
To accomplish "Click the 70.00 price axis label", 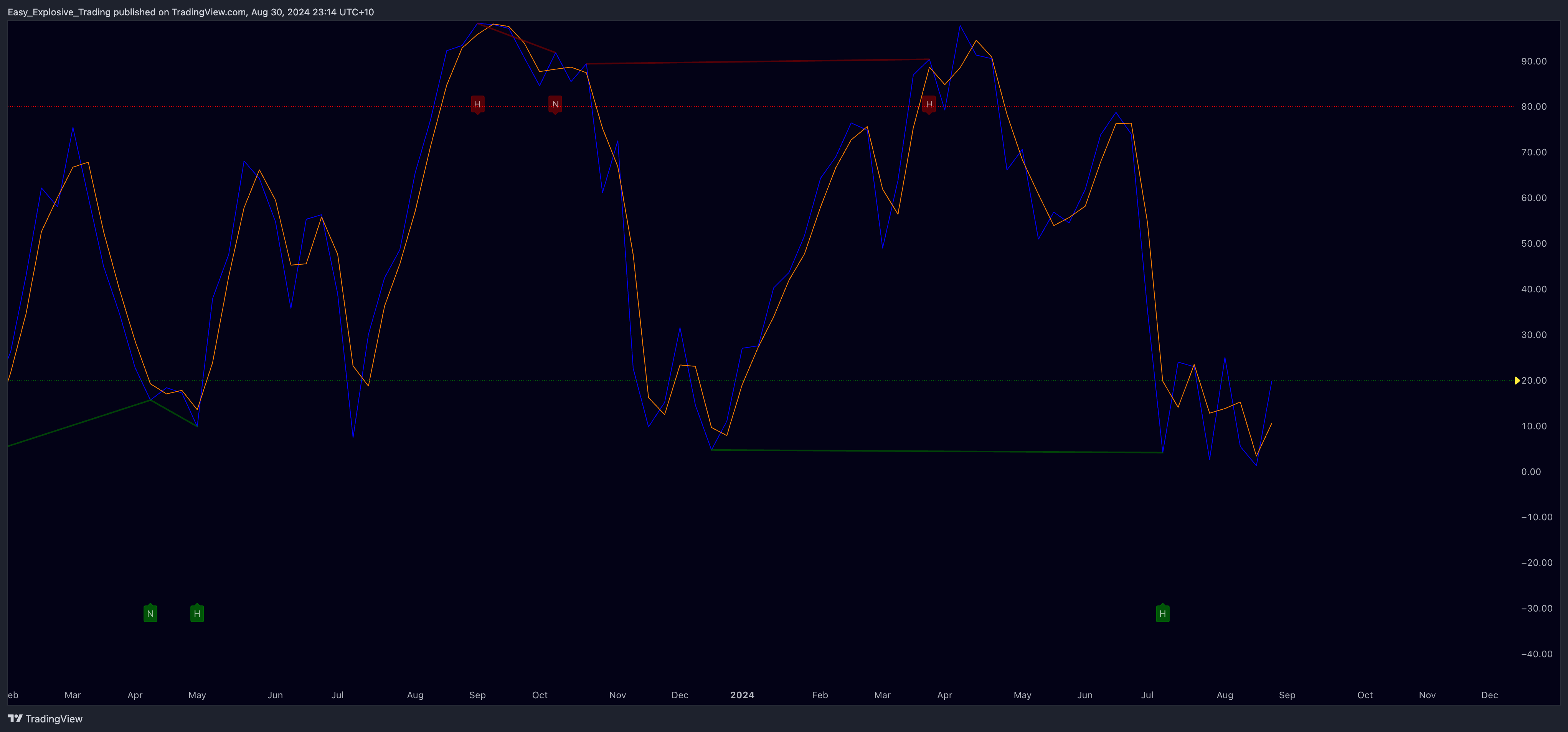I will [x=1534, y=152].
